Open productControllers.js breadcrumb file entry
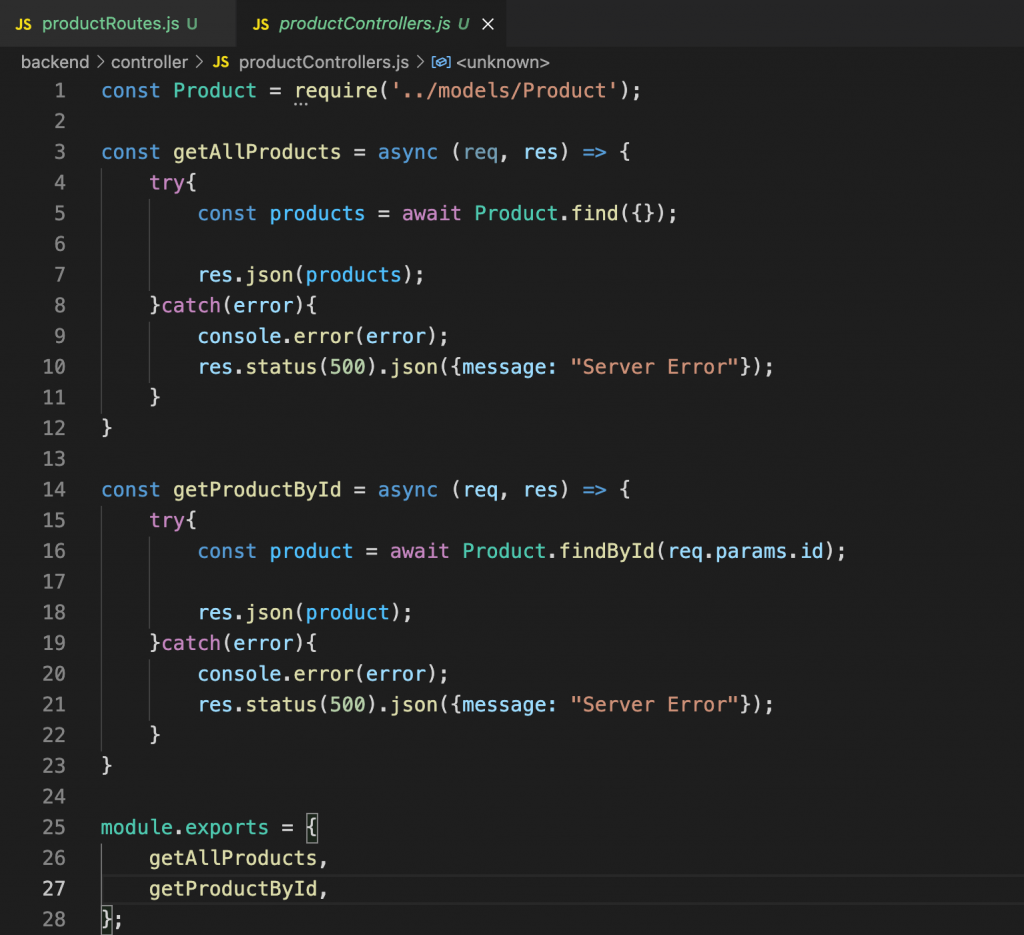1024x935 pixels. click(x=323, y=62)
